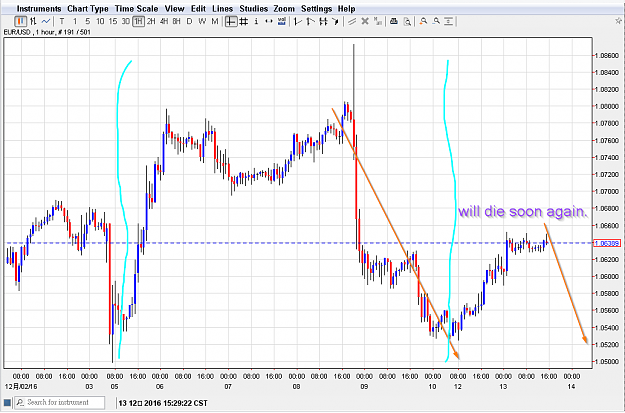Click the zoom out magnifier icon
625x413 pixels.
436,21
